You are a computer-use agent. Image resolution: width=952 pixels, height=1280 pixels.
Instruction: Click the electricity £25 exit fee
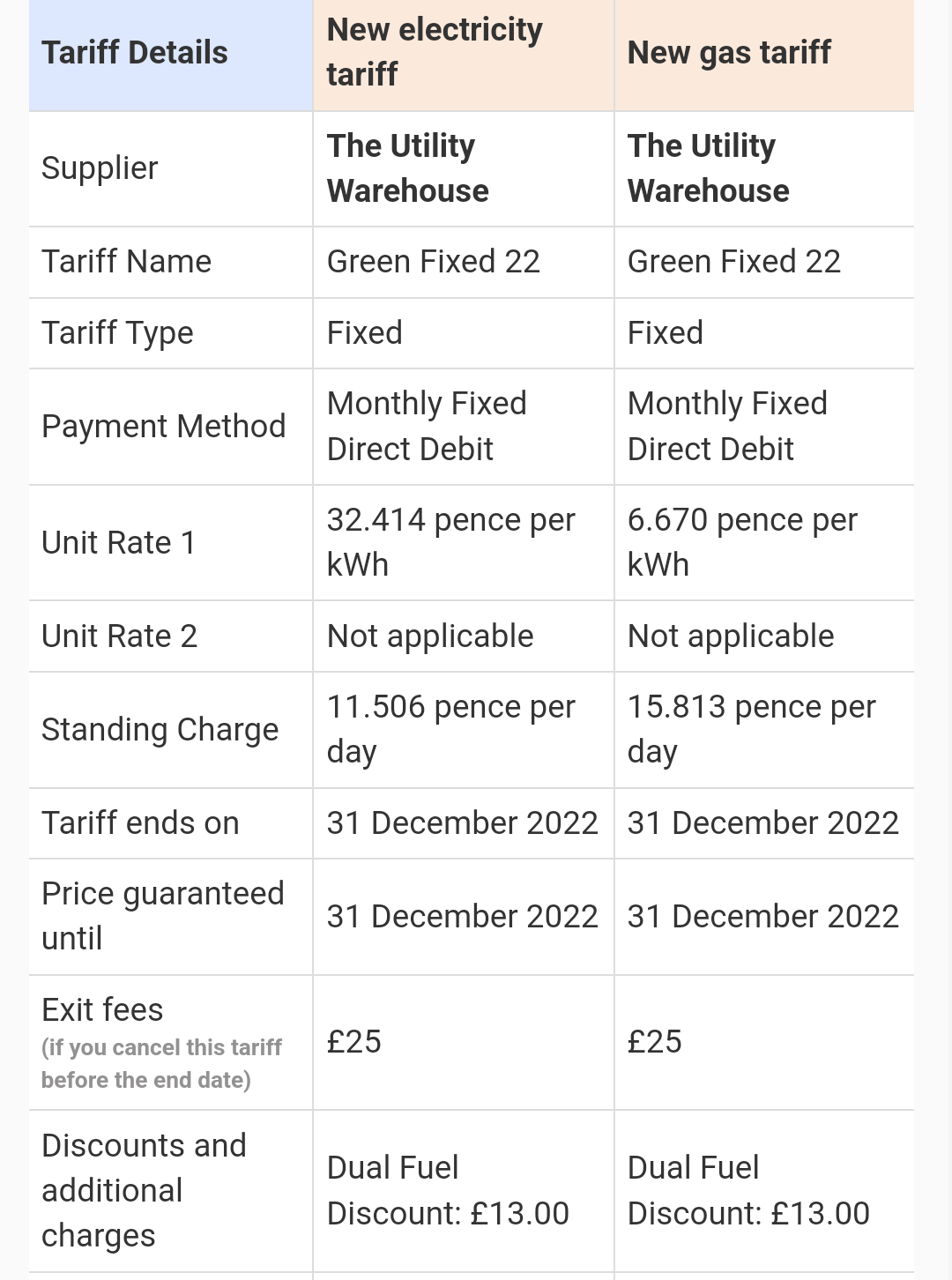(354, 1042)
